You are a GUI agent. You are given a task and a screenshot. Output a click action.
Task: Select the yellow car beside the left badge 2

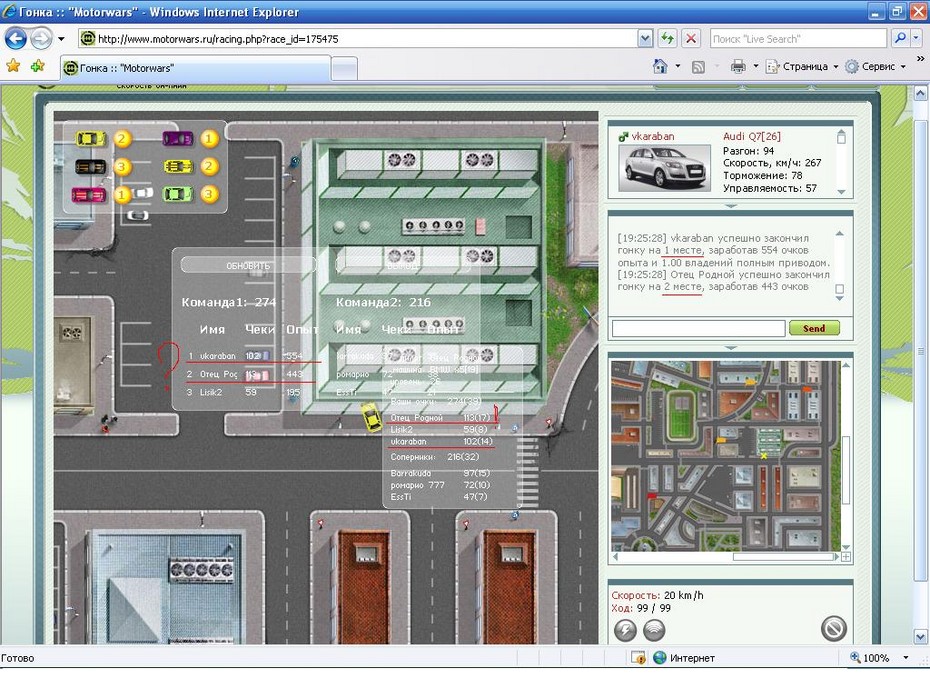click(91, 139)
